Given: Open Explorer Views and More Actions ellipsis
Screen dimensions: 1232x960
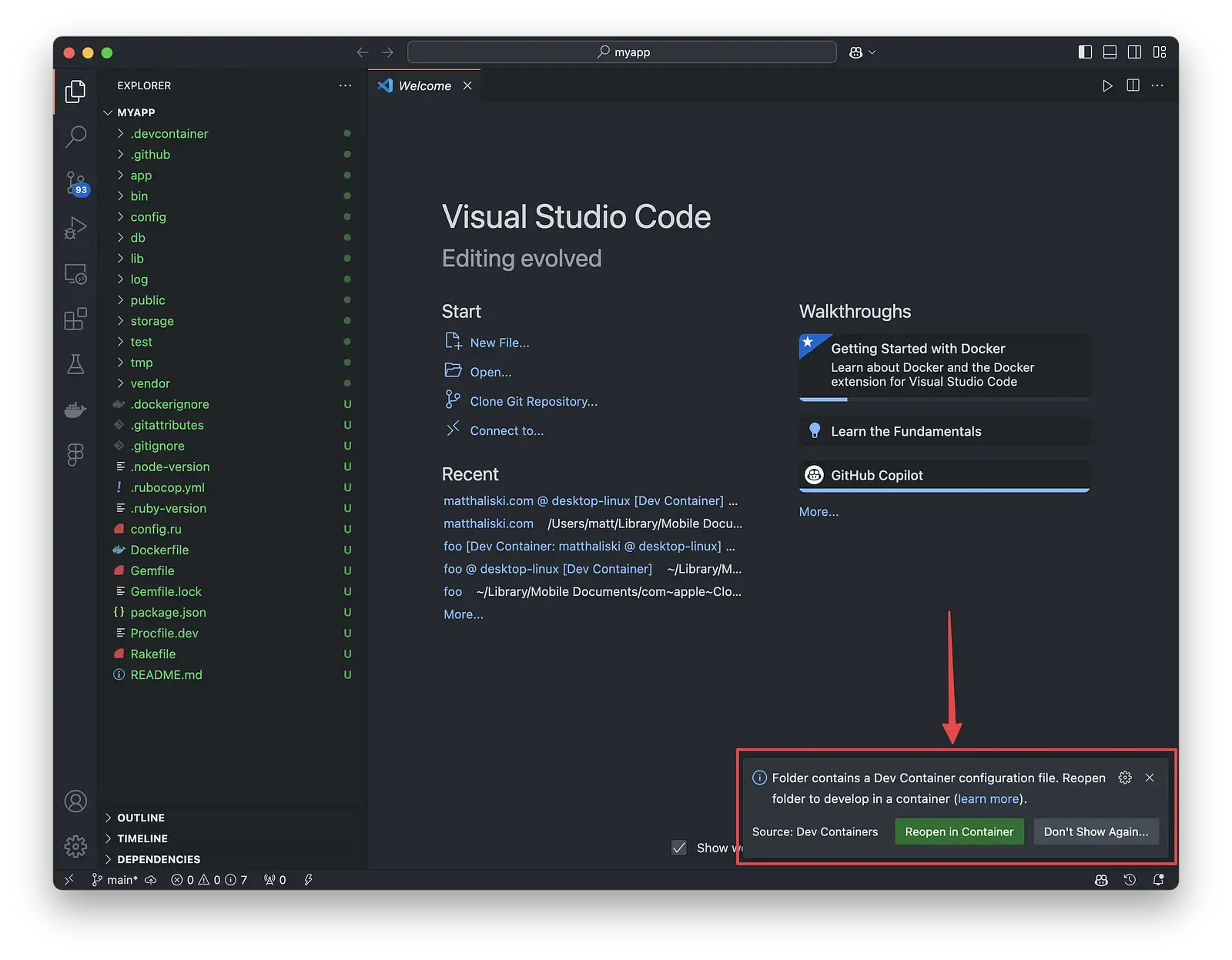Looking at the screenshot, I should (345, 85).
